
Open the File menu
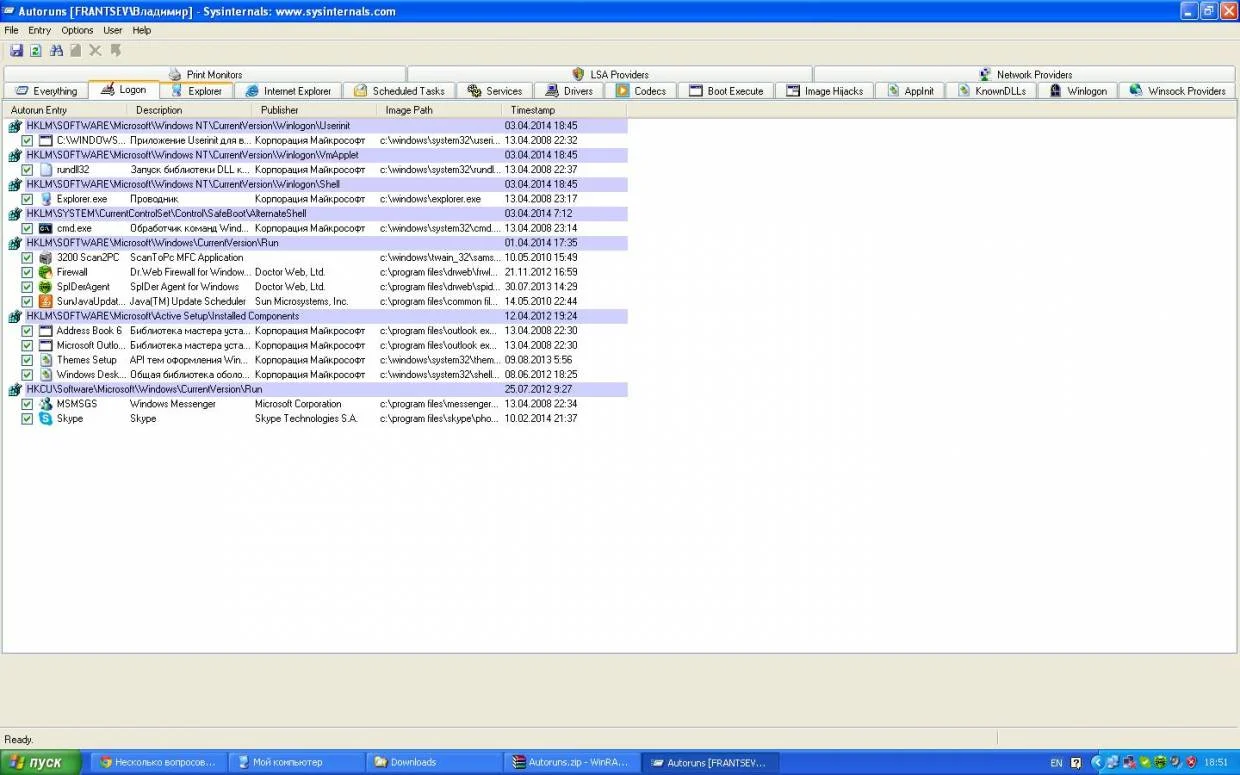point(12,30)
